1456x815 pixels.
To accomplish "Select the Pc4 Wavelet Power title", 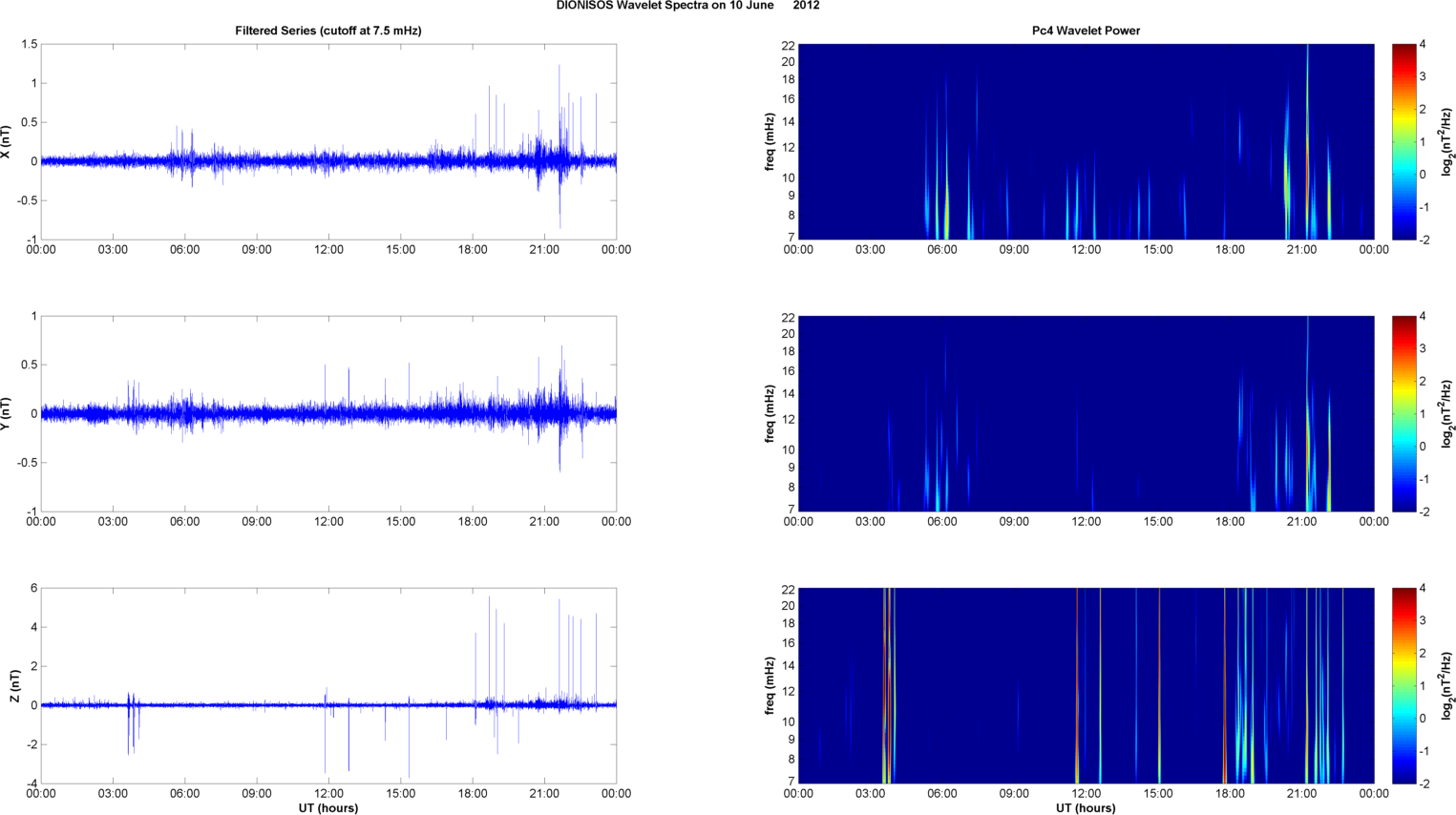I will [x=1086, y=31].
